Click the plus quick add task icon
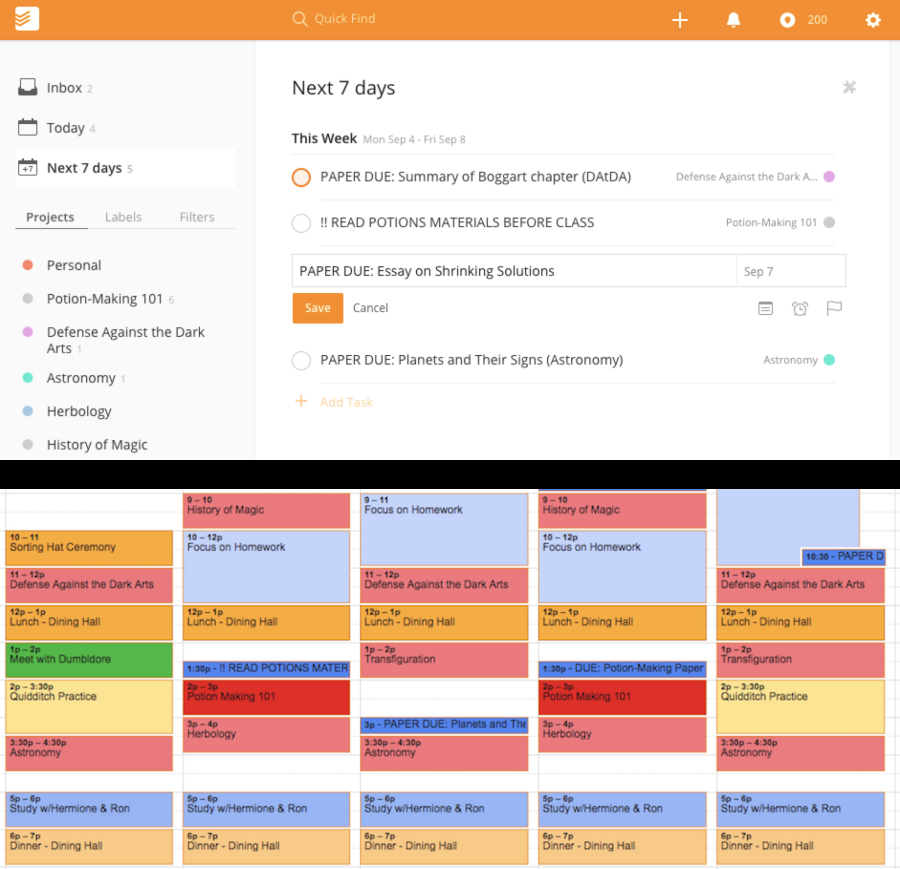900x869 pixels. [x=680, y=20]
